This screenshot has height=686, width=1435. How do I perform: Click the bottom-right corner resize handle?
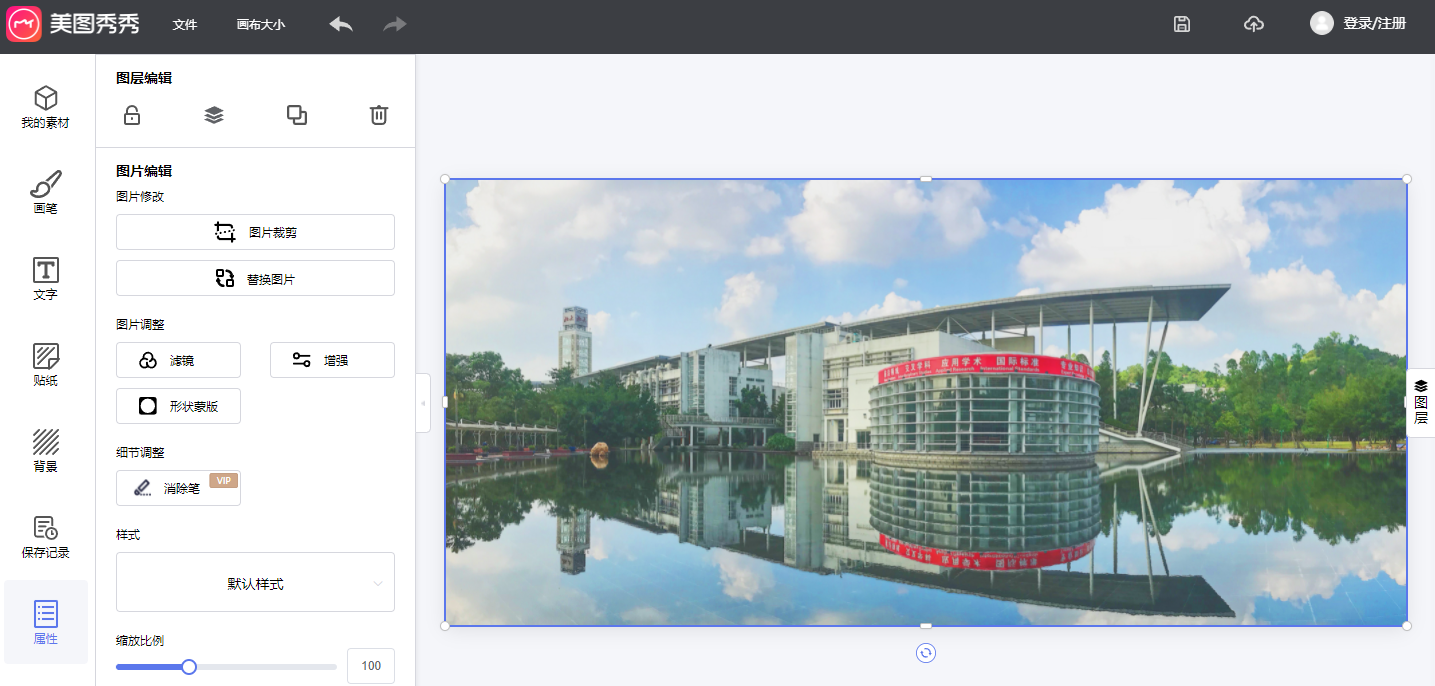[x=1407, y=626]
